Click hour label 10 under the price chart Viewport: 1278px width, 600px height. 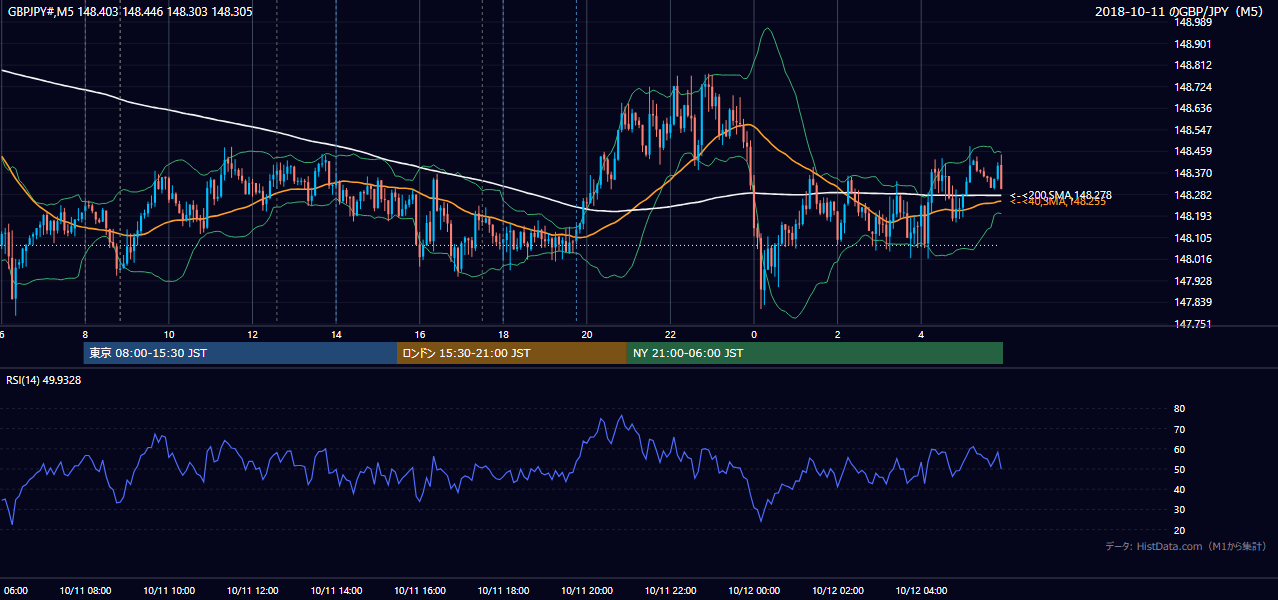tap(169, 335)
